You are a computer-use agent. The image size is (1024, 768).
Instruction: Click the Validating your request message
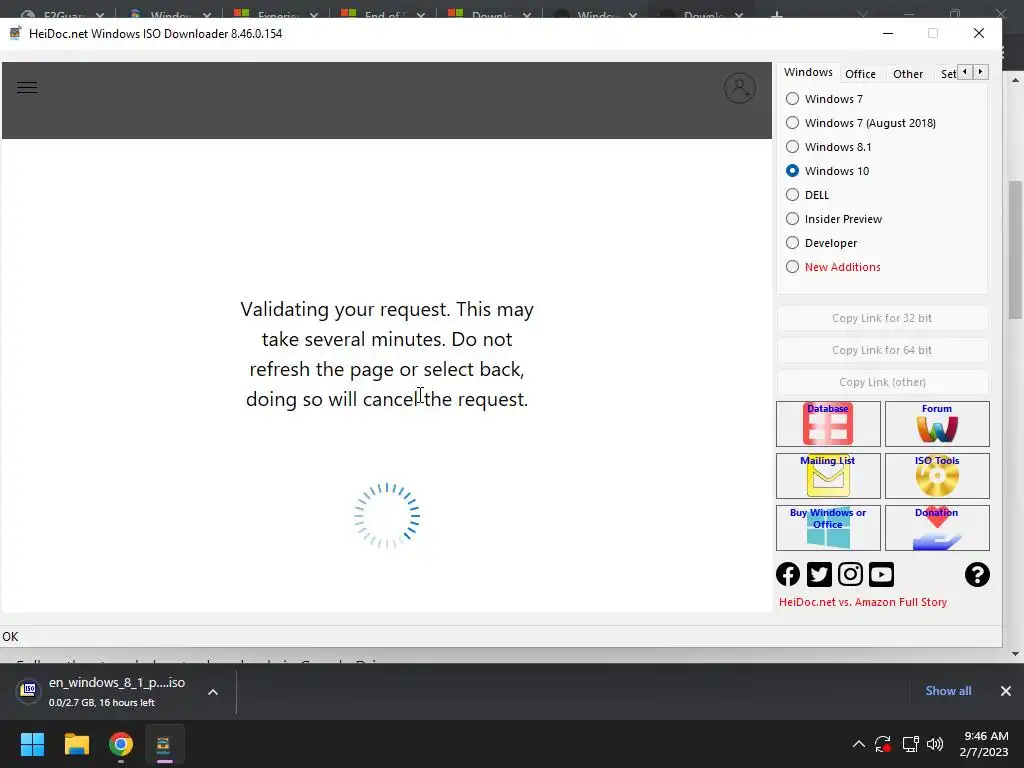387,354
